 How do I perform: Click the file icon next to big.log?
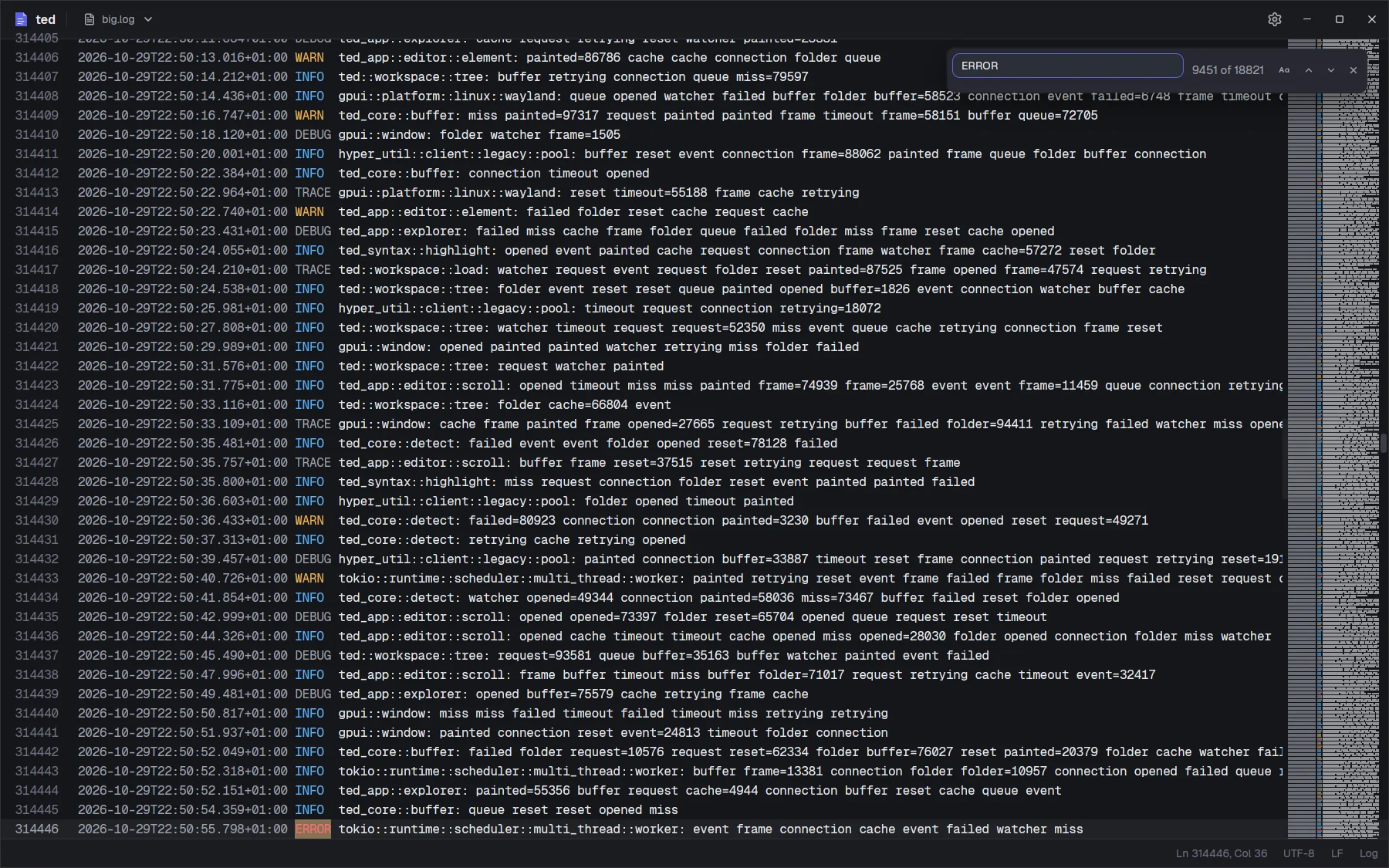click(x=90, y=19)
